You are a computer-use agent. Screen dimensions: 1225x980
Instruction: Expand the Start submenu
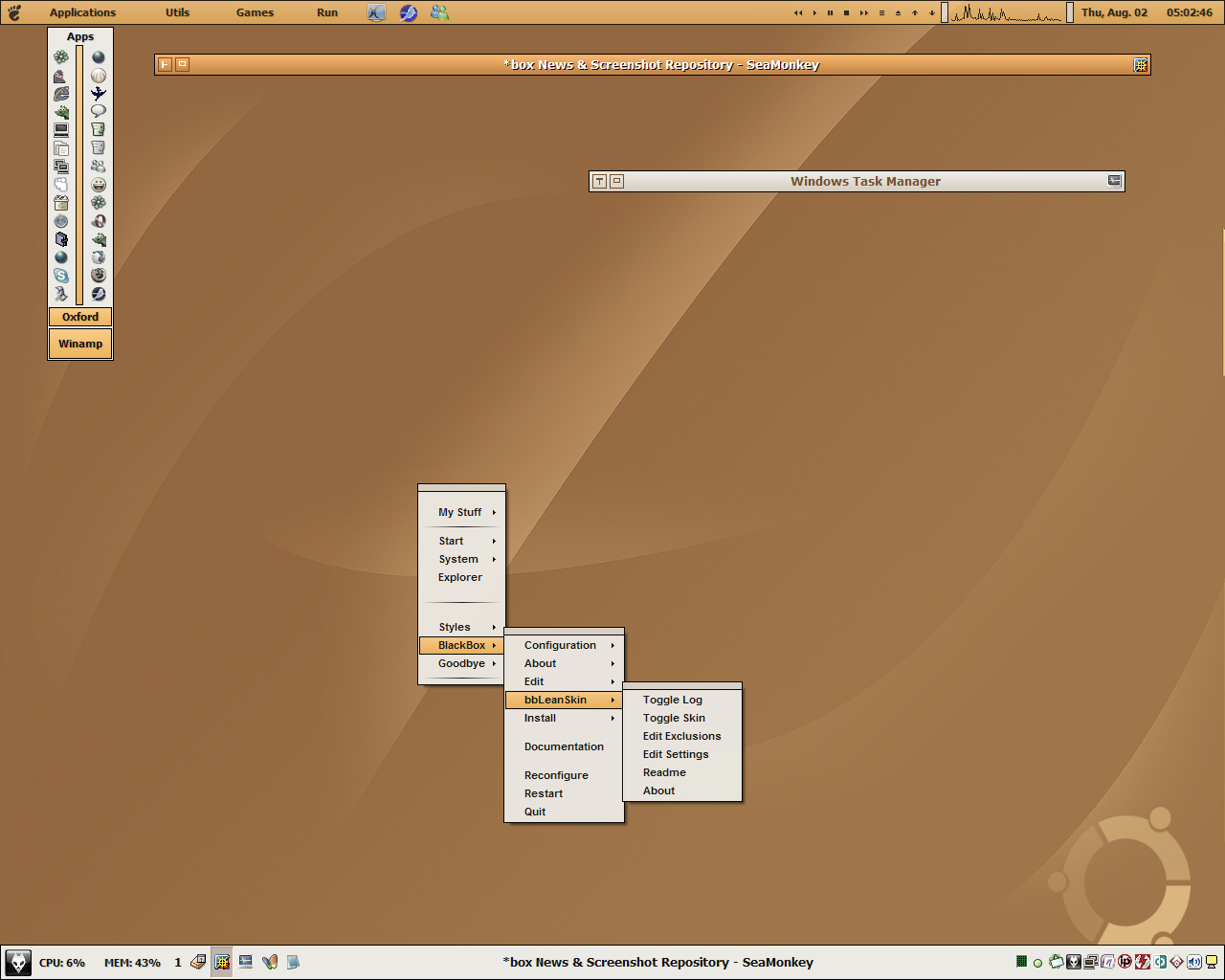[x=462, y=541]
